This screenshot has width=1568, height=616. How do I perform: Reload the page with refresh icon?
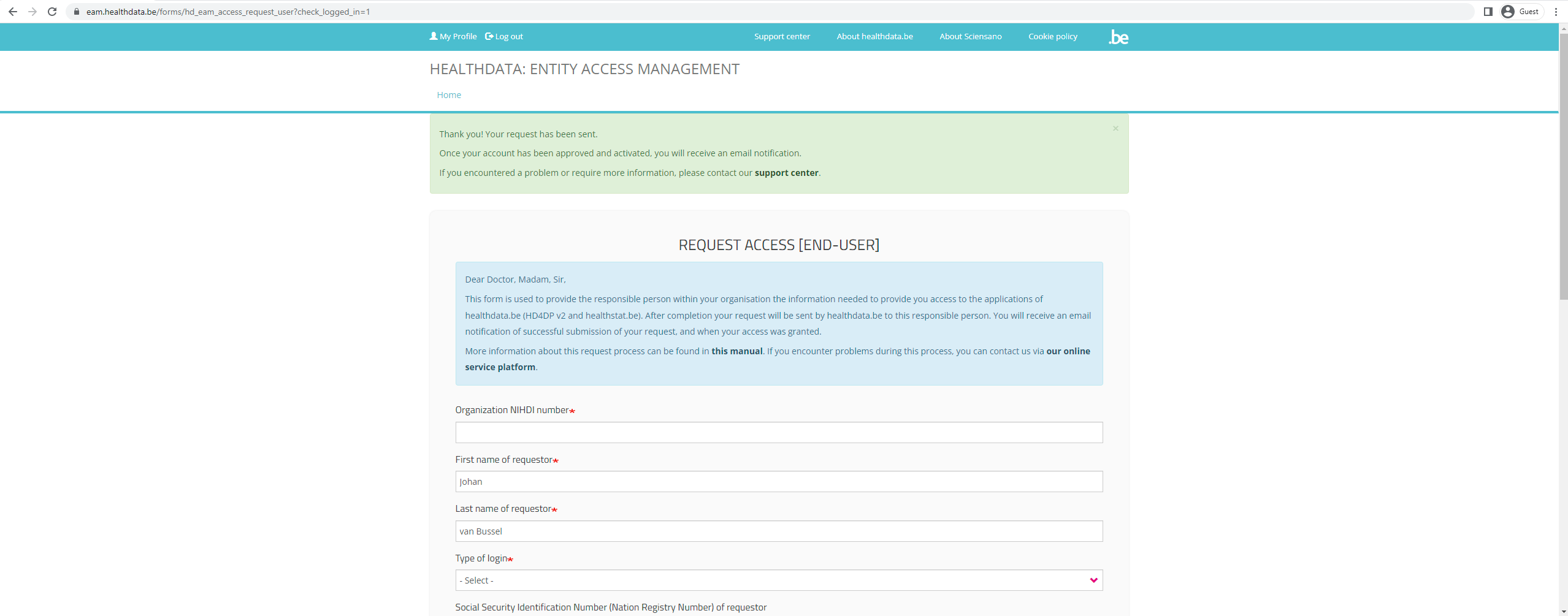tap(52, 12)
